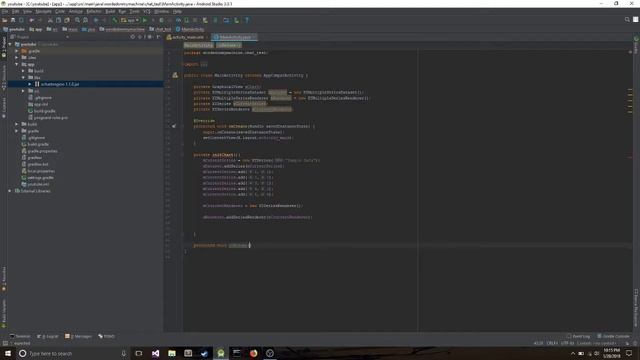The width and height of the screenshot is (640, 360).
Task: Toggle the Gradle side tool window button
Action: pyautogui.click(x=636, y=45)
